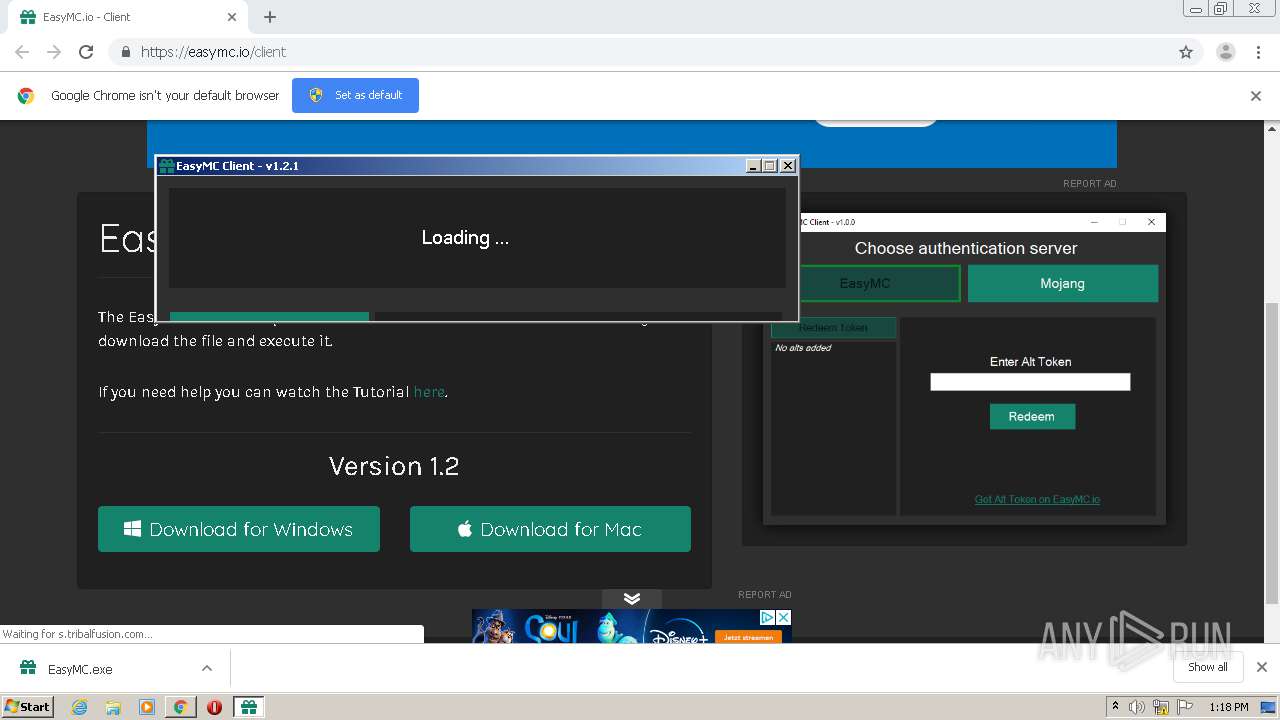Image resolution: width=1280 pixels, height=720 pixels.
Task: Expand the EasyMC.exe download options chevron
Action: click(x=207, y=668)
